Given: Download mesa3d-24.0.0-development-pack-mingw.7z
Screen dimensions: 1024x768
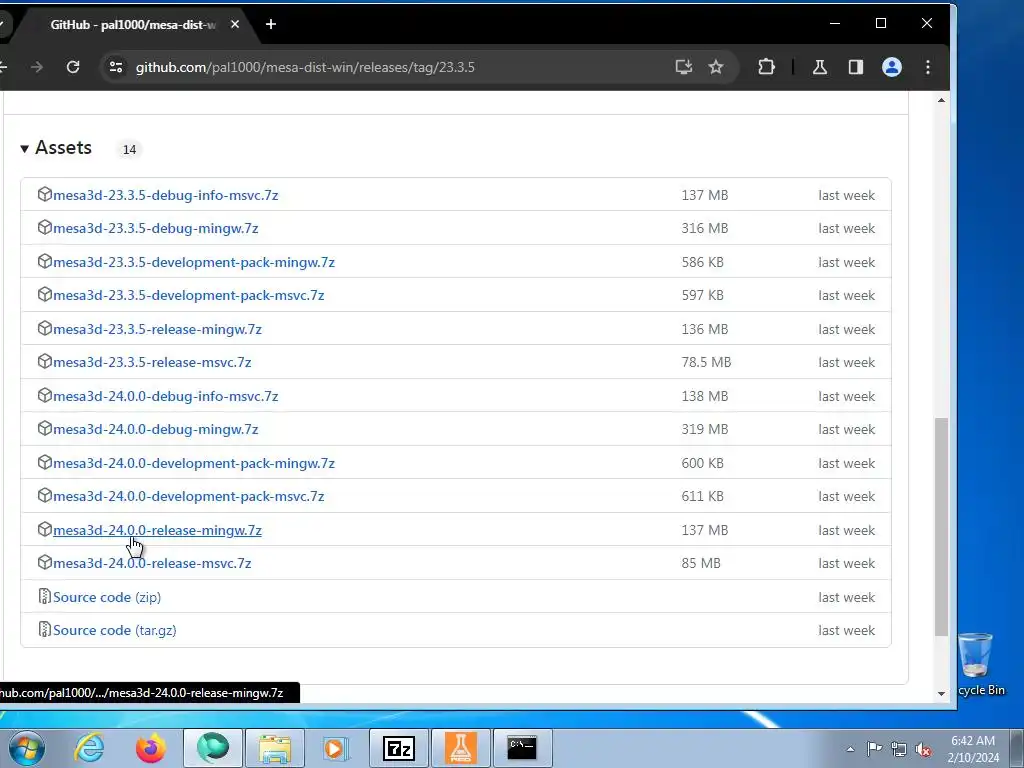Looking at the screenshot, I should pos(193,463).
